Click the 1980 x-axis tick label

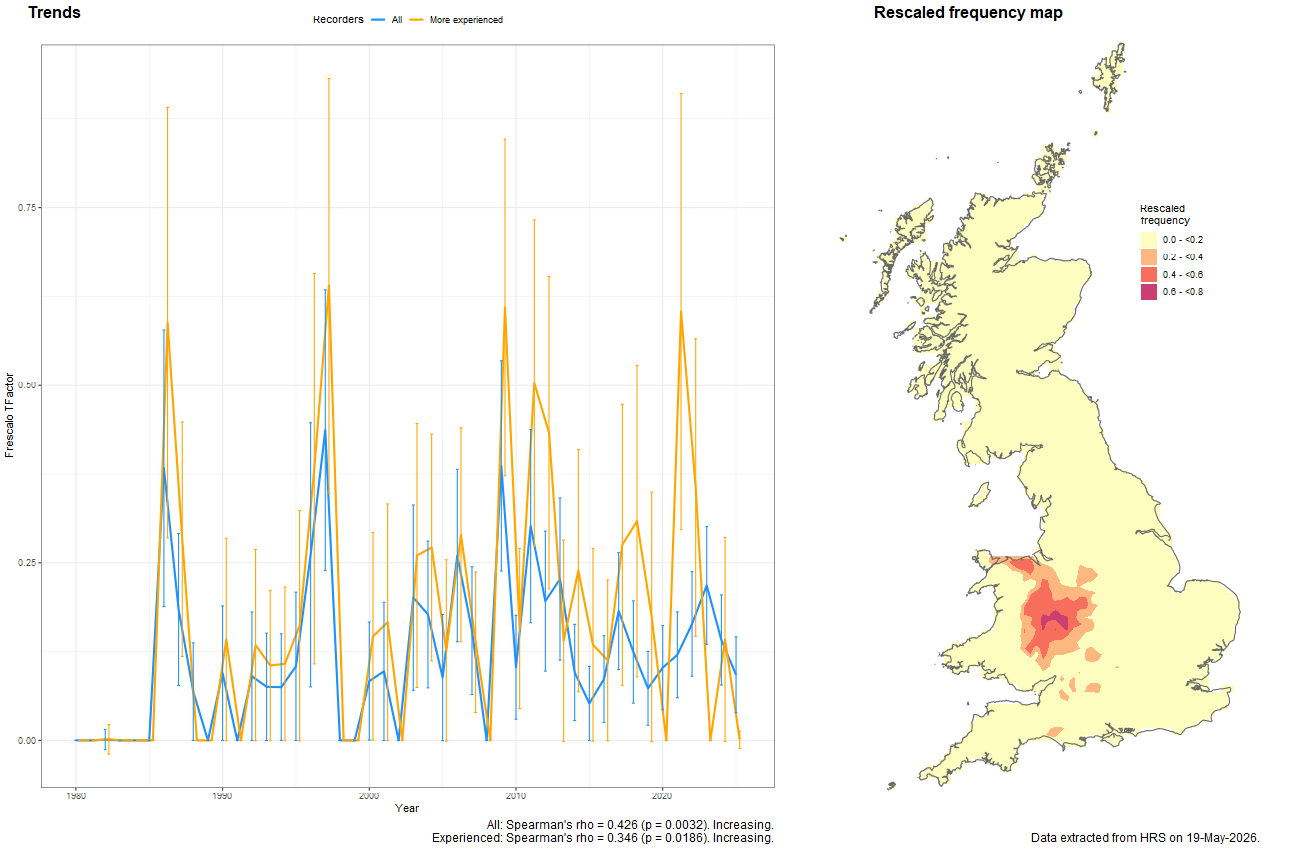(x=76, y=796)
